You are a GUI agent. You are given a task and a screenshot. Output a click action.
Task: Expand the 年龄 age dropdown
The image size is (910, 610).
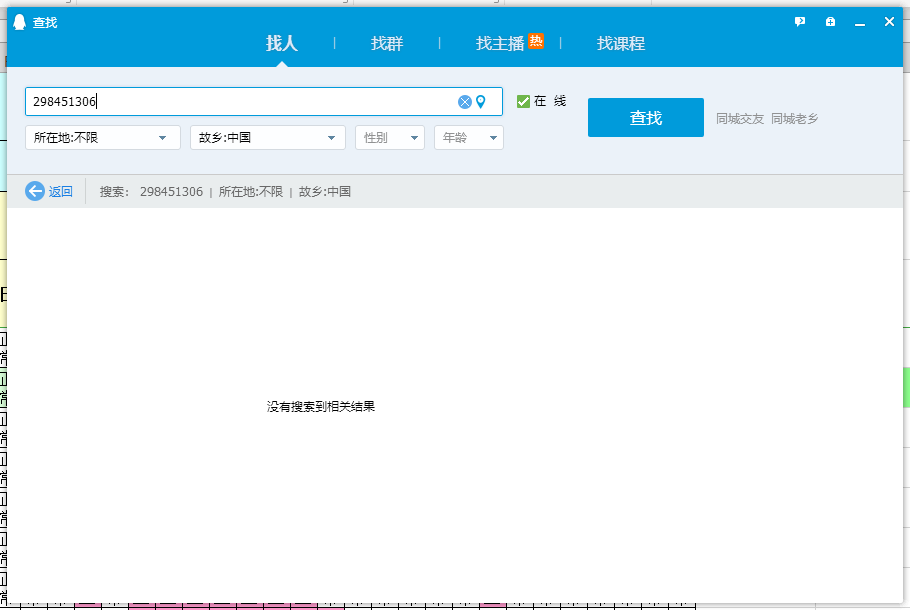tap(469, 138)
